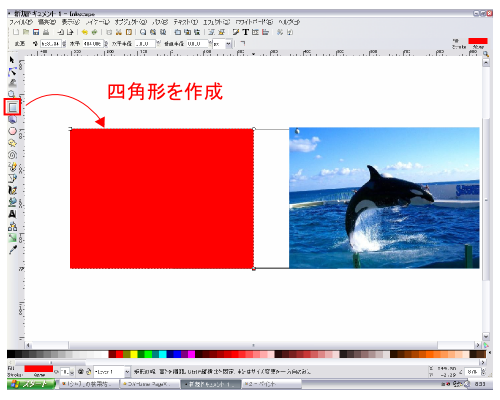This screenshot has height=400, width=500.
Task: Select the Node edit tool
Action: (x=12, y=71)
